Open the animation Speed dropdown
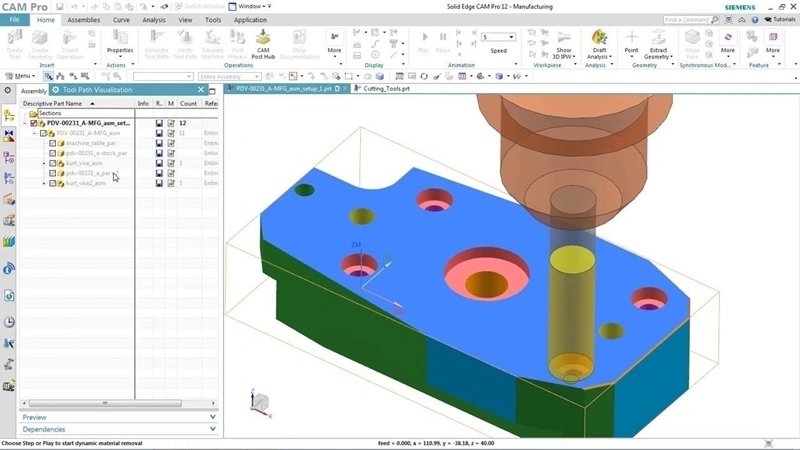The height and width of the screenshot is (450, 800). (x=511, y=37)
